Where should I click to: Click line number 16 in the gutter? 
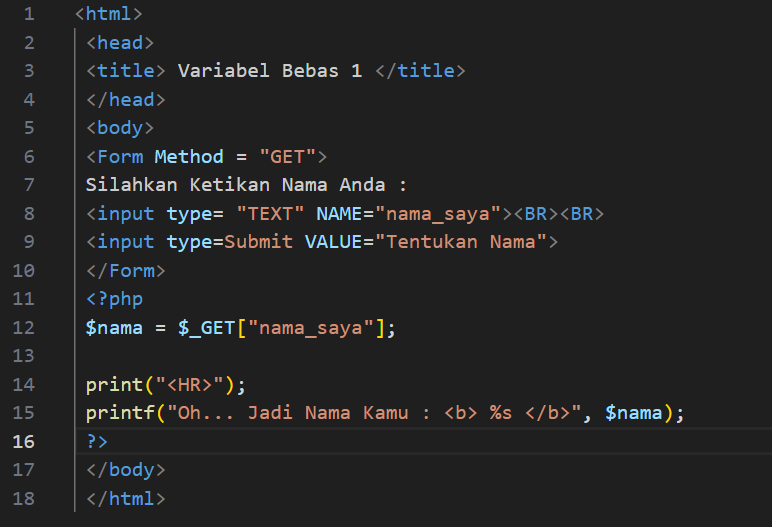(x=23, y=441)
